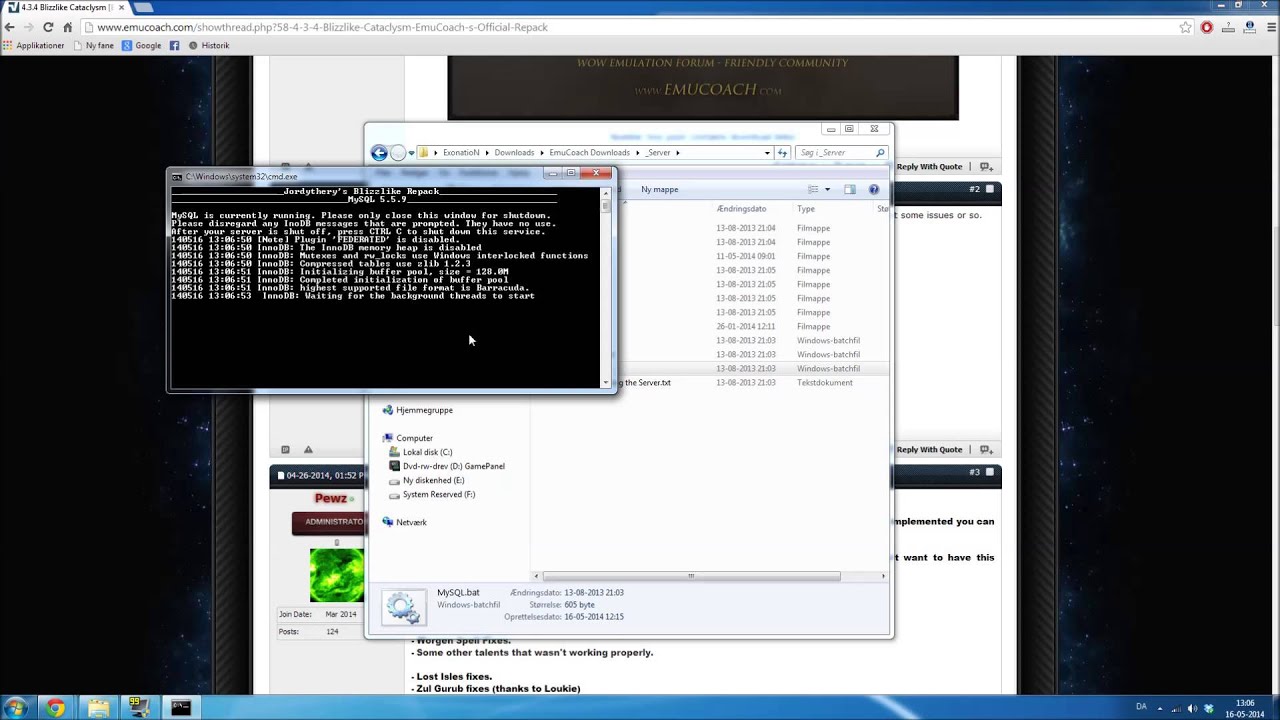Open a new browser tab
This screenshot has width=1280, height=720.
coord(143,7)
